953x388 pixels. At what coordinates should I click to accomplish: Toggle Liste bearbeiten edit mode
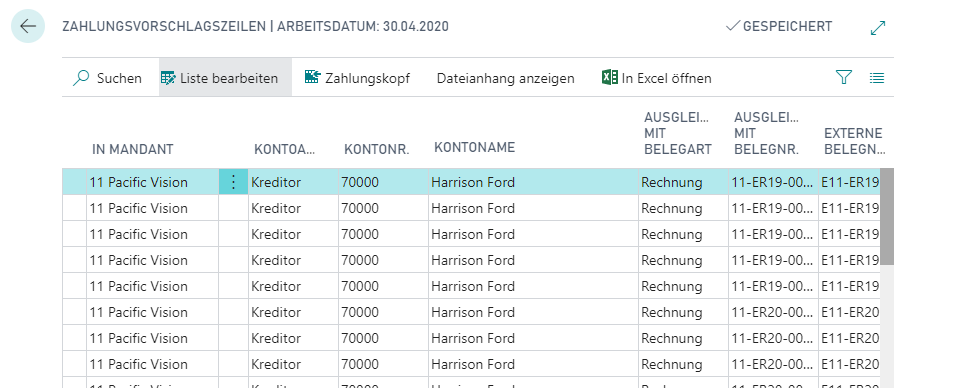pyautogui.click(x=219, y=78)
